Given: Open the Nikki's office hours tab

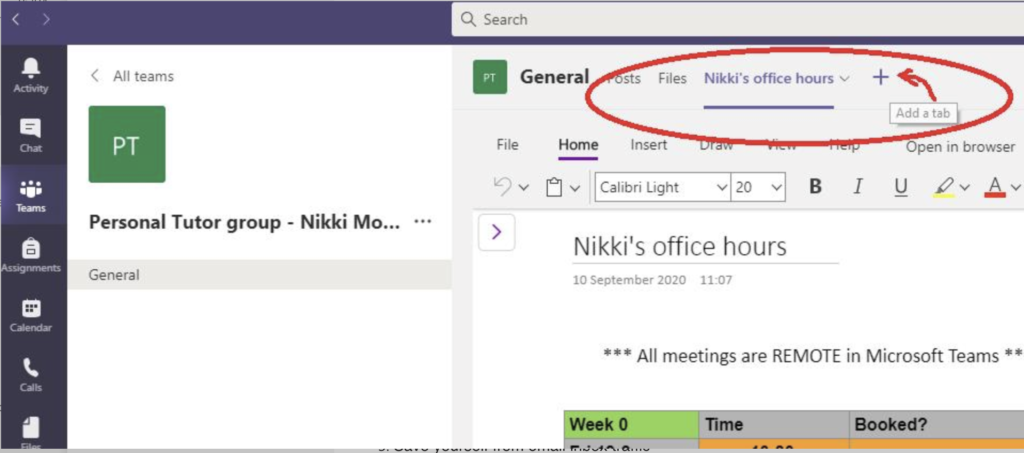Looking at the screenshot, I should point(769,78).
